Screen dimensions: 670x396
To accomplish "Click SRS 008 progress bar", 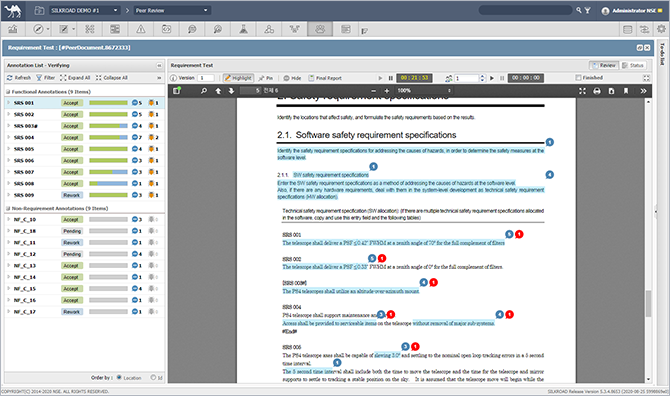I will coord(108,184).
